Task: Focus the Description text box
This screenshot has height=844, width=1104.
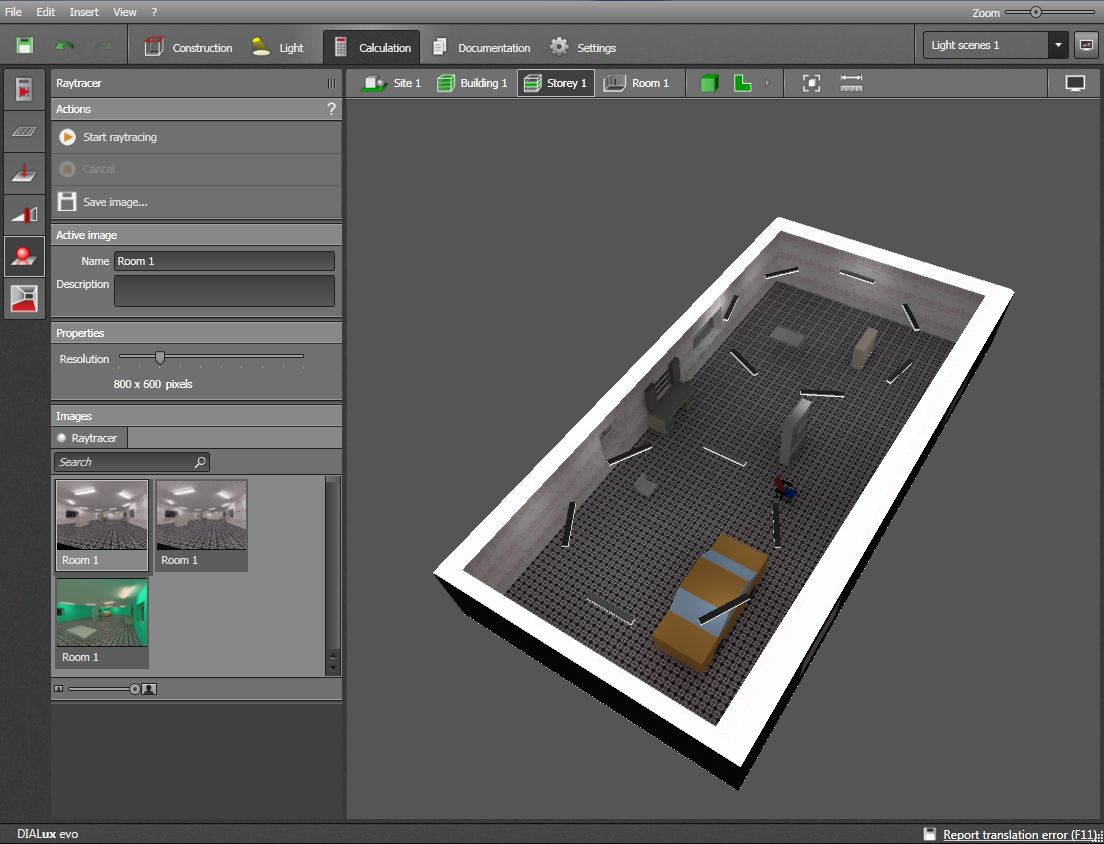Action: (225, 291)
